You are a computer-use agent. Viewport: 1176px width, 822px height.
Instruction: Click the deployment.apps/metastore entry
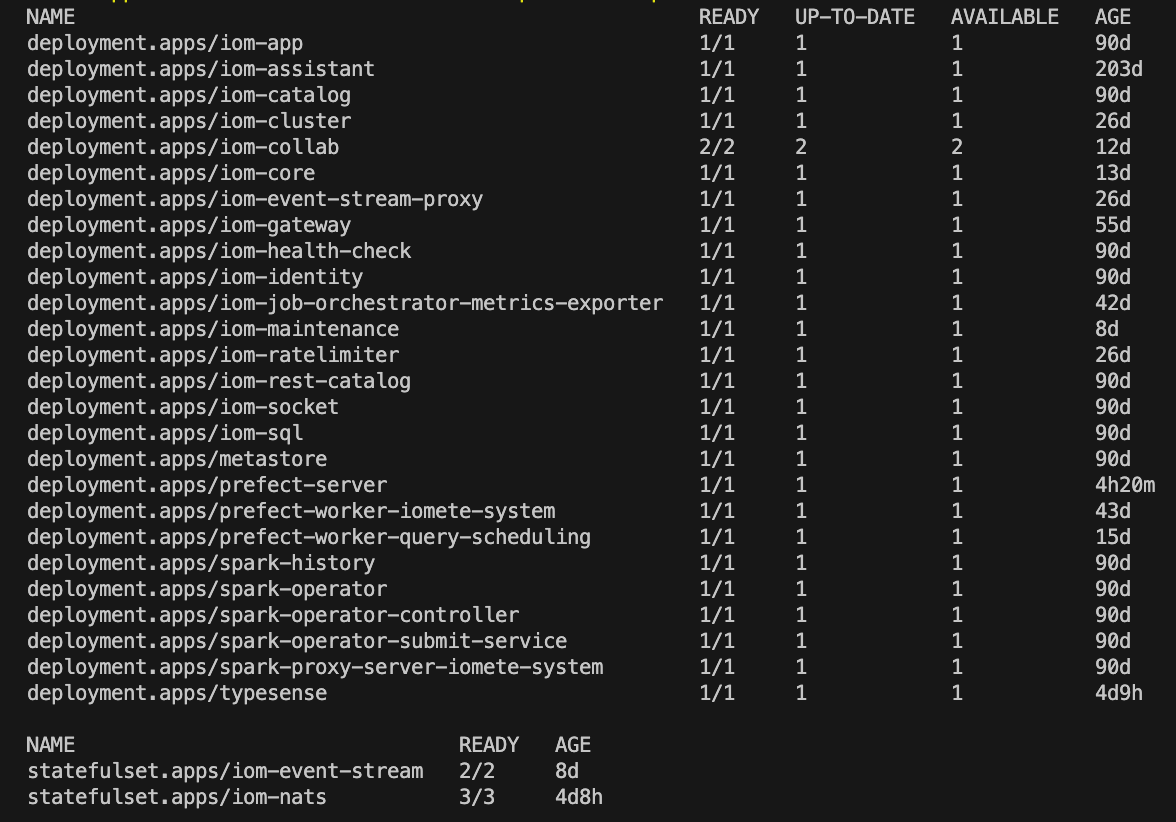(177, 459)
